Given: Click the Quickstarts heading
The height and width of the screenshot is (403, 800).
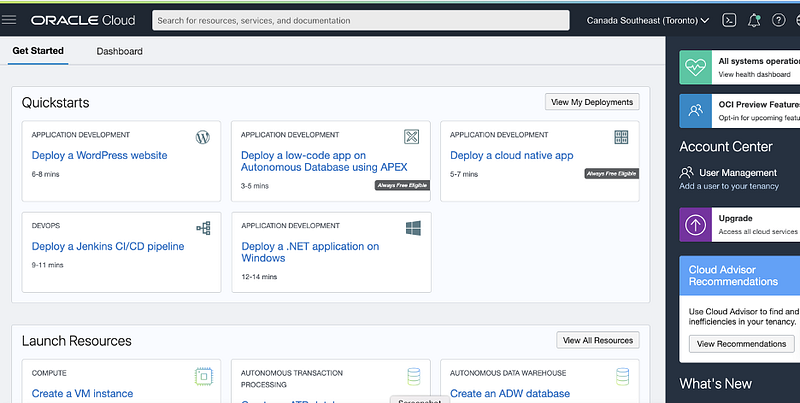Looking at the screenshot, I should click(x=56, y=103).
